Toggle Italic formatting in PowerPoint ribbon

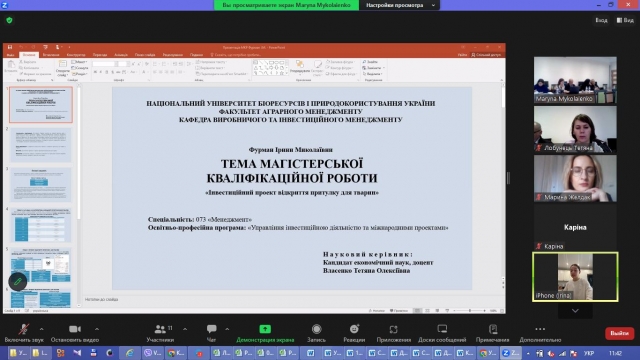point(101,72)
